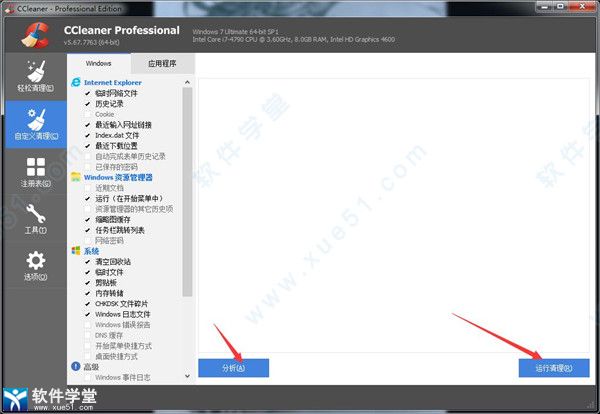
Task: Select 自定义清理 custom clean sidebar item
Action: (x=36, y=124)
